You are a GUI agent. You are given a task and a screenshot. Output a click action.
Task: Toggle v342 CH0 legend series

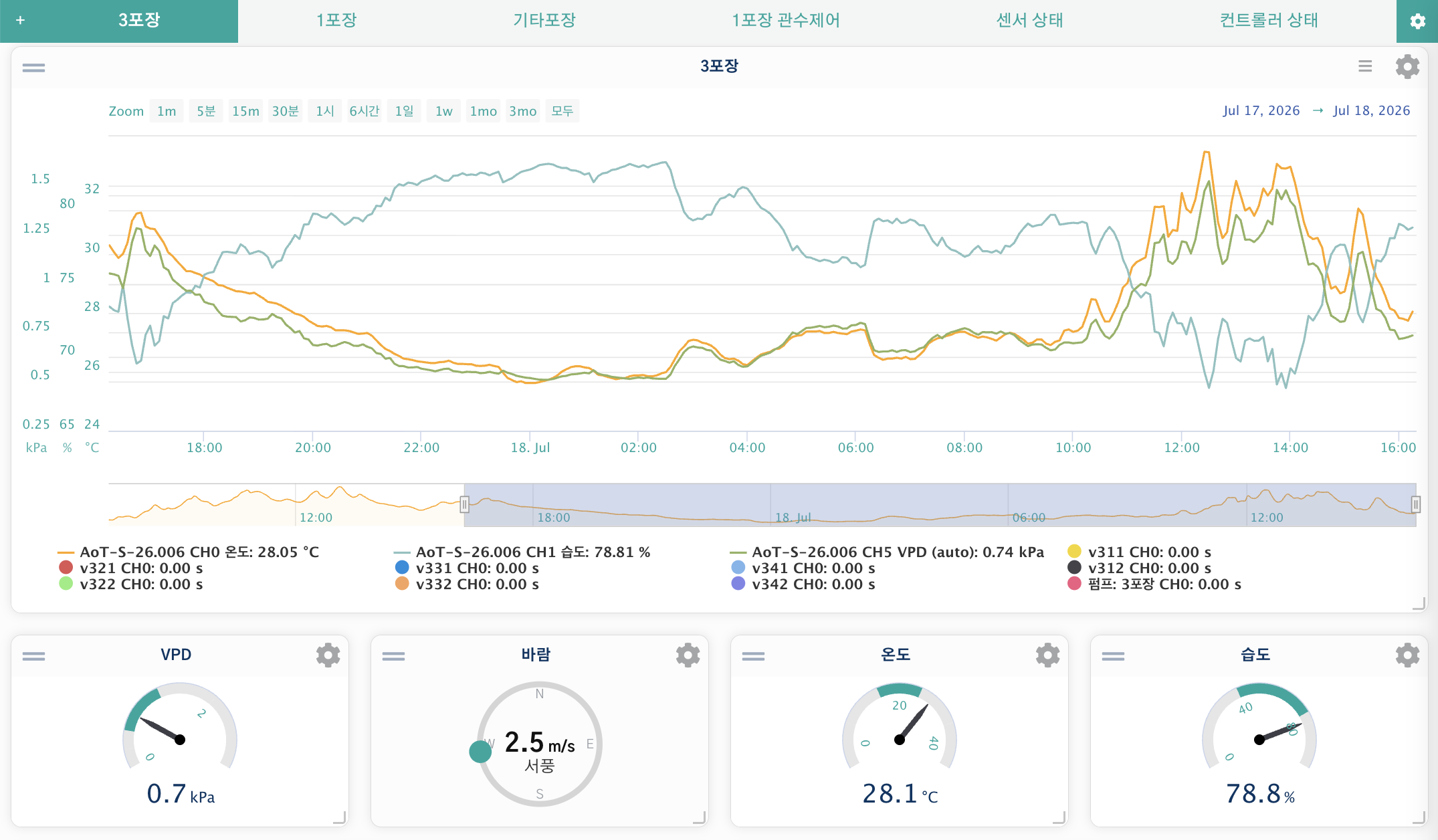[x=803, y=585]
